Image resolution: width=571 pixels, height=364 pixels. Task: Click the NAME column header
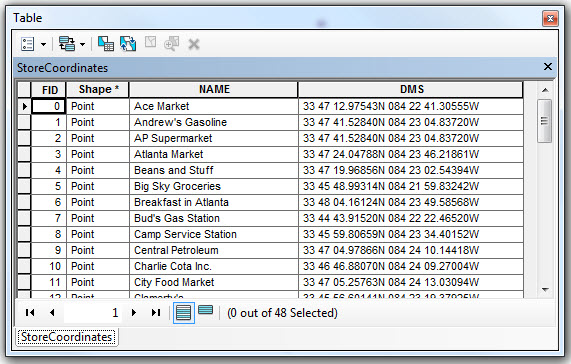(214, 90)
